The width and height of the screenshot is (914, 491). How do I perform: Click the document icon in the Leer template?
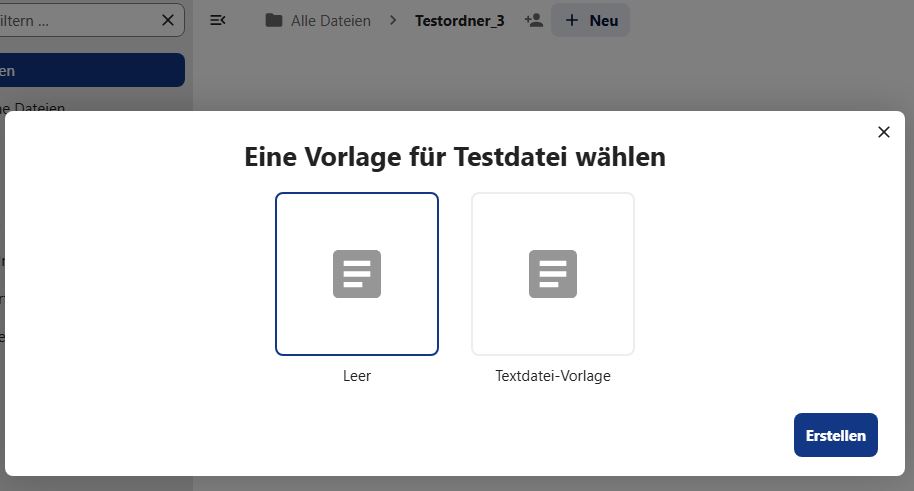click(x=357, y=274)
